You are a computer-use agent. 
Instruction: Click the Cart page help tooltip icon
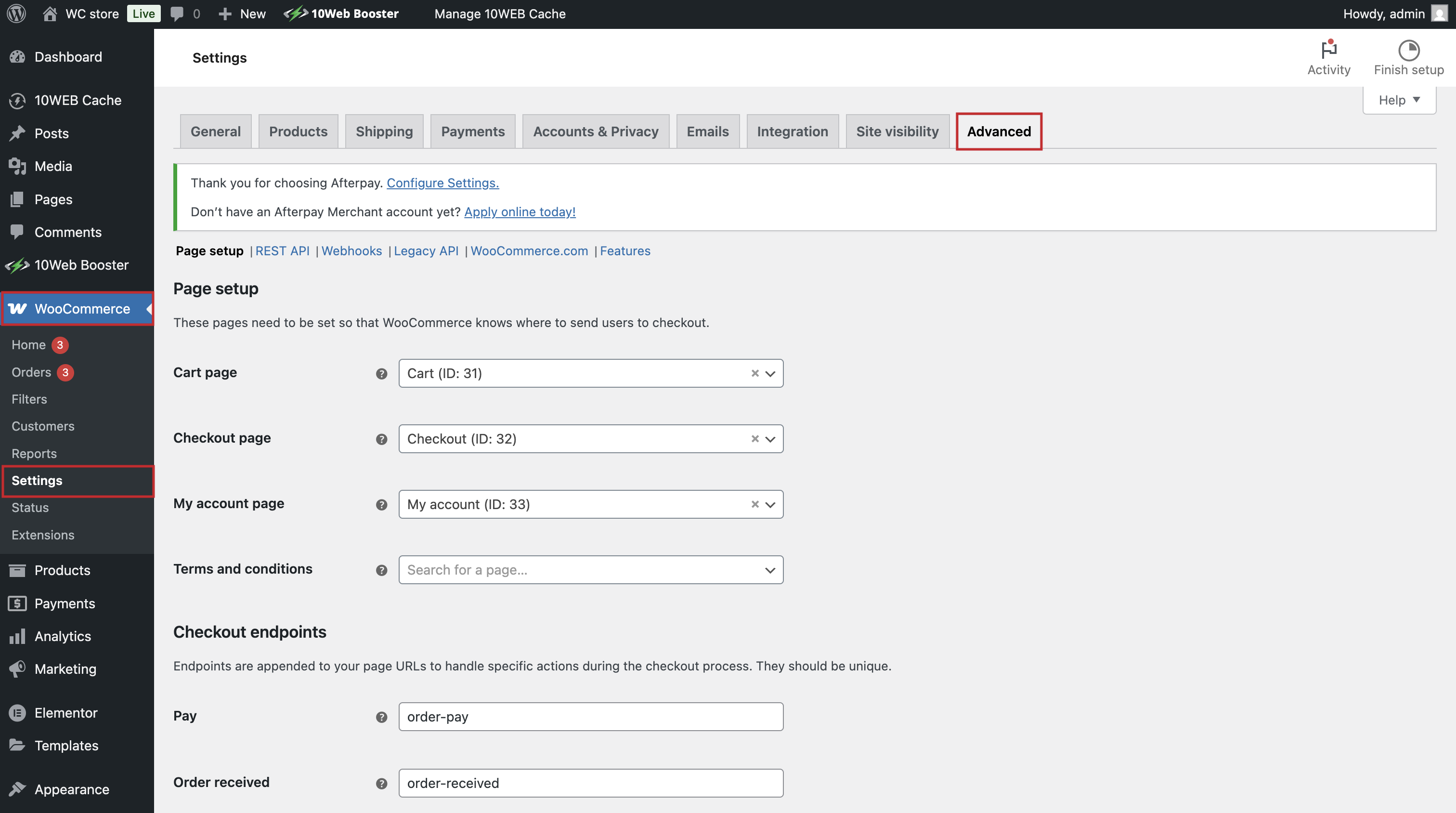click(x=381, y=374)
